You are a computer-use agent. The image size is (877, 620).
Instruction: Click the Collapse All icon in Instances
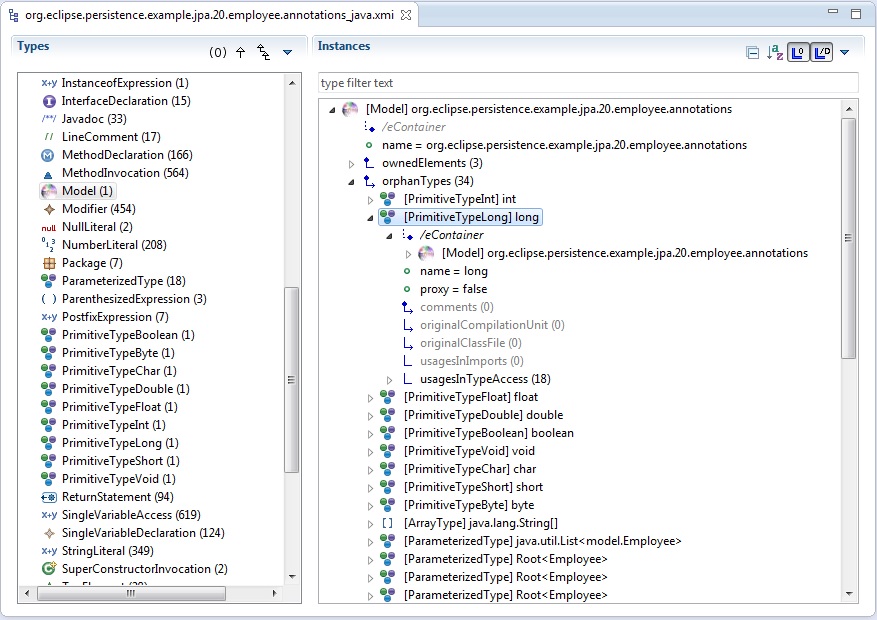coord(753,53)
